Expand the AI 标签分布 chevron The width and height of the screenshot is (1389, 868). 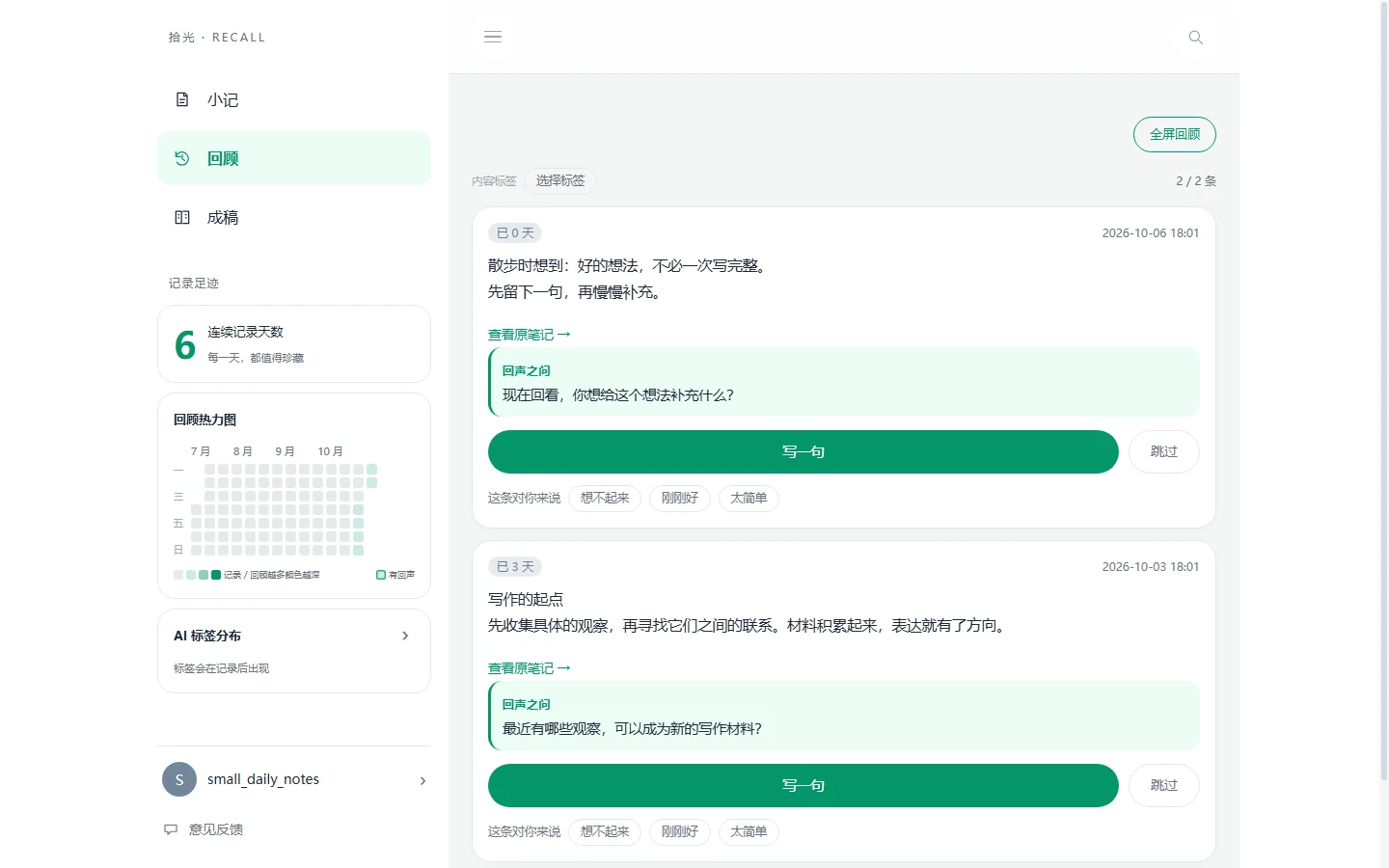click(405, 636)
